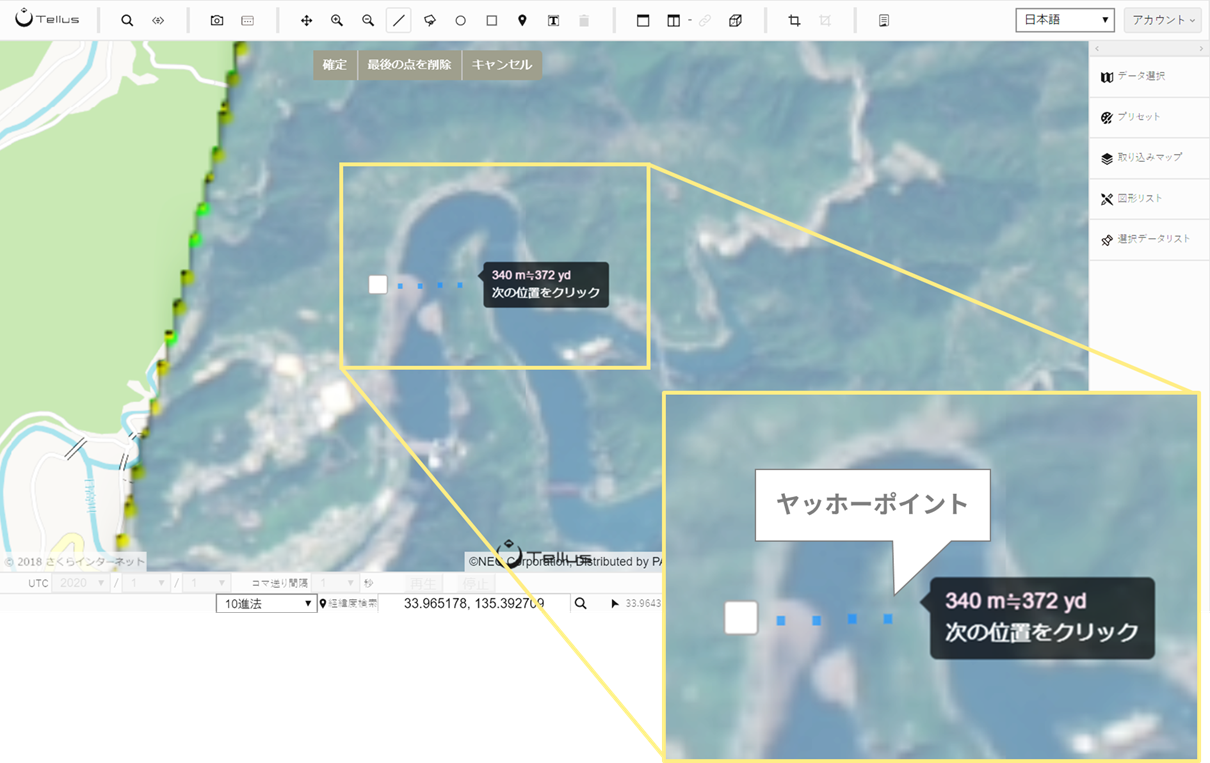The image size is (1210, 763).
Task: Switch to split window view
Action: 673,20
